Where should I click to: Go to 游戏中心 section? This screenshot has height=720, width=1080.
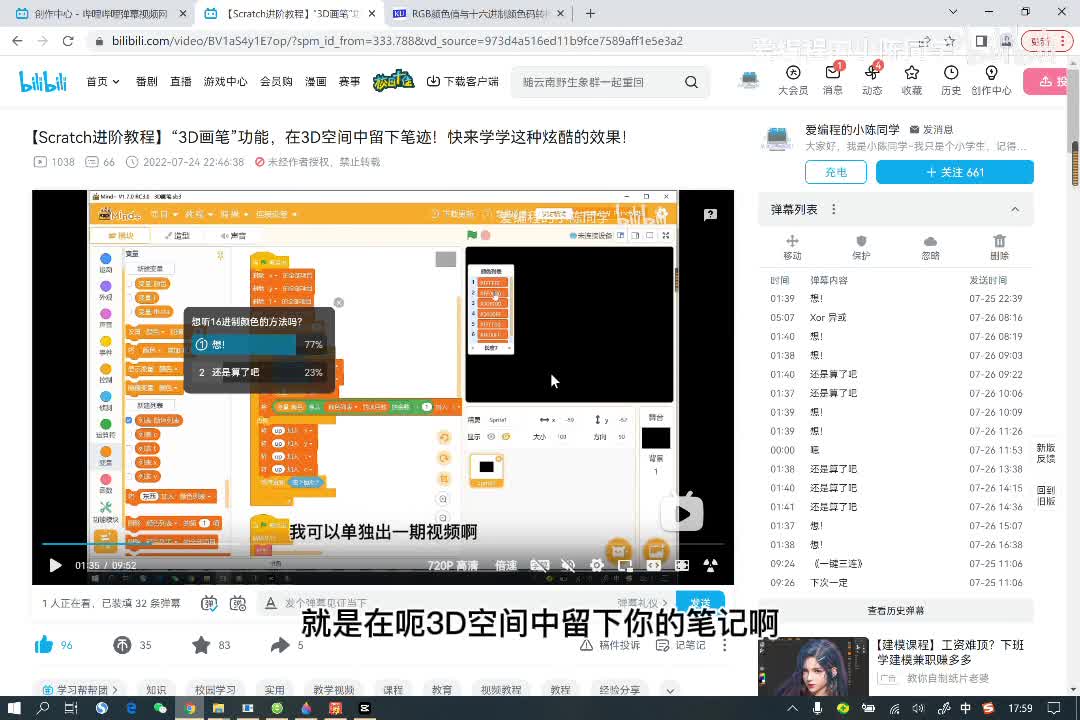click(225, 82)
